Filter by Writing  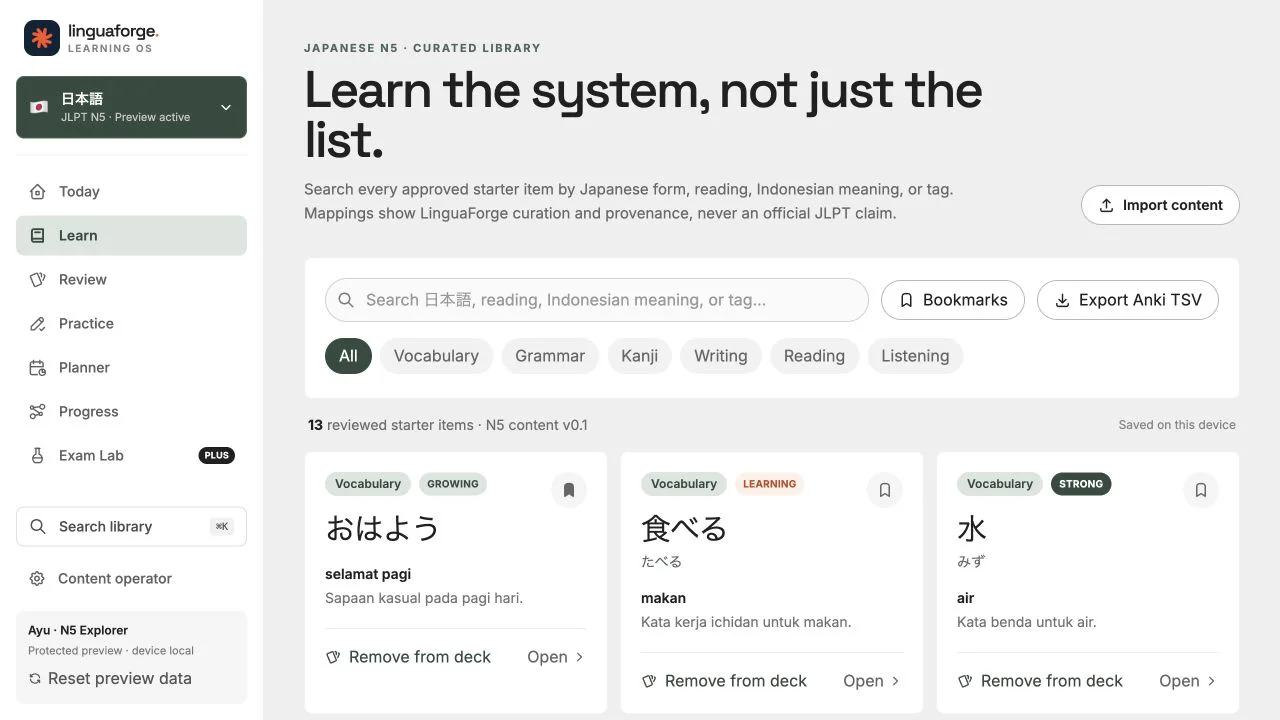tap(721, 356)
